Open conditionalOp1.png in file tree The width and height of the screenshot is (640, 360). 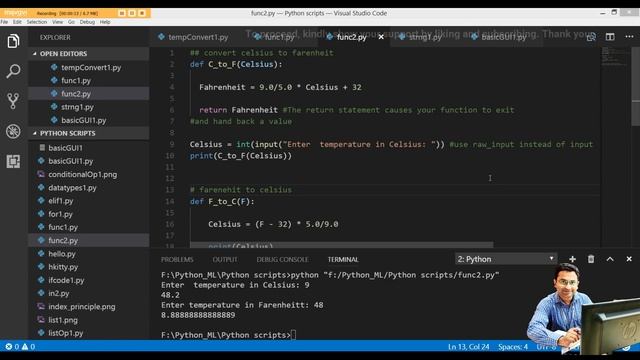click(89, 174)
